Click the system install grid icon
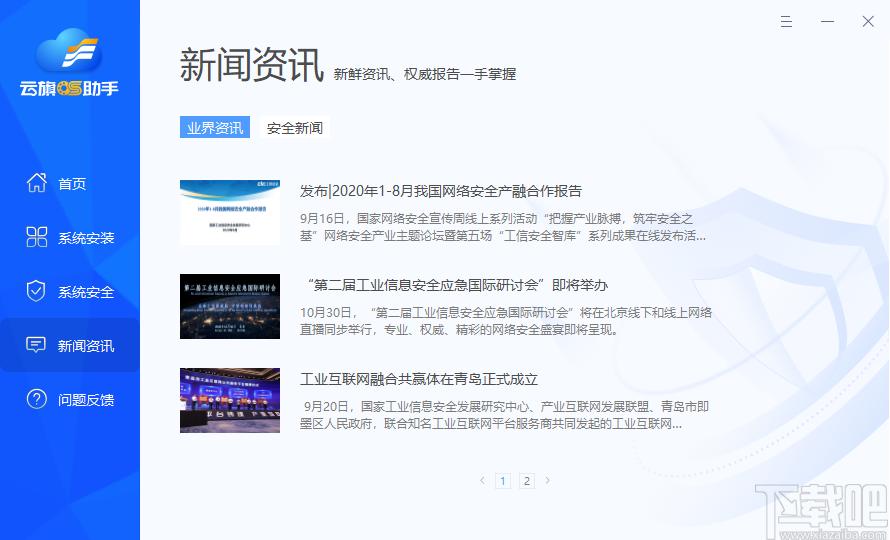The image size is (890, 540). pos(36,237)
